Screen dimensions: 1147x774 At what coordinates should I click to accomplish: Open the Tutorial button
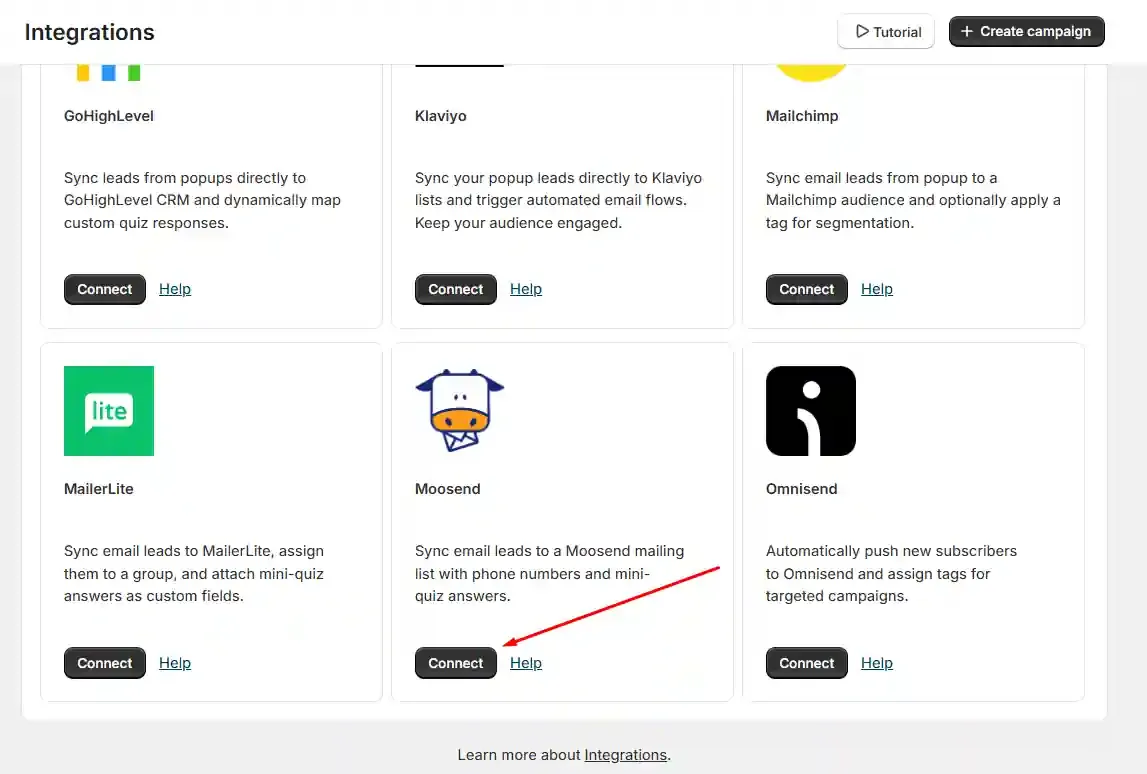coord(886,31)
